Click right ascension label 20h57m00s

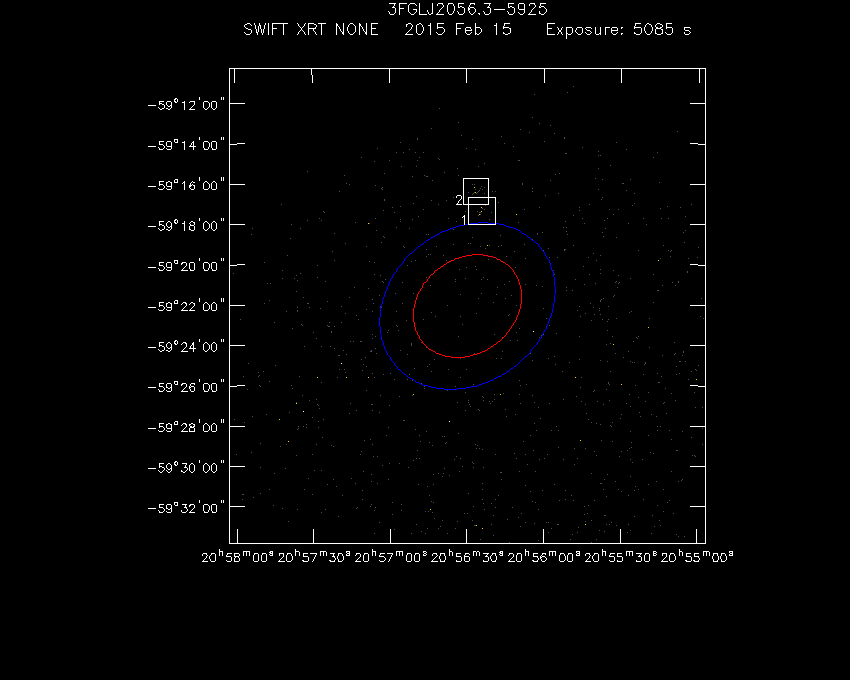(390, 557)
